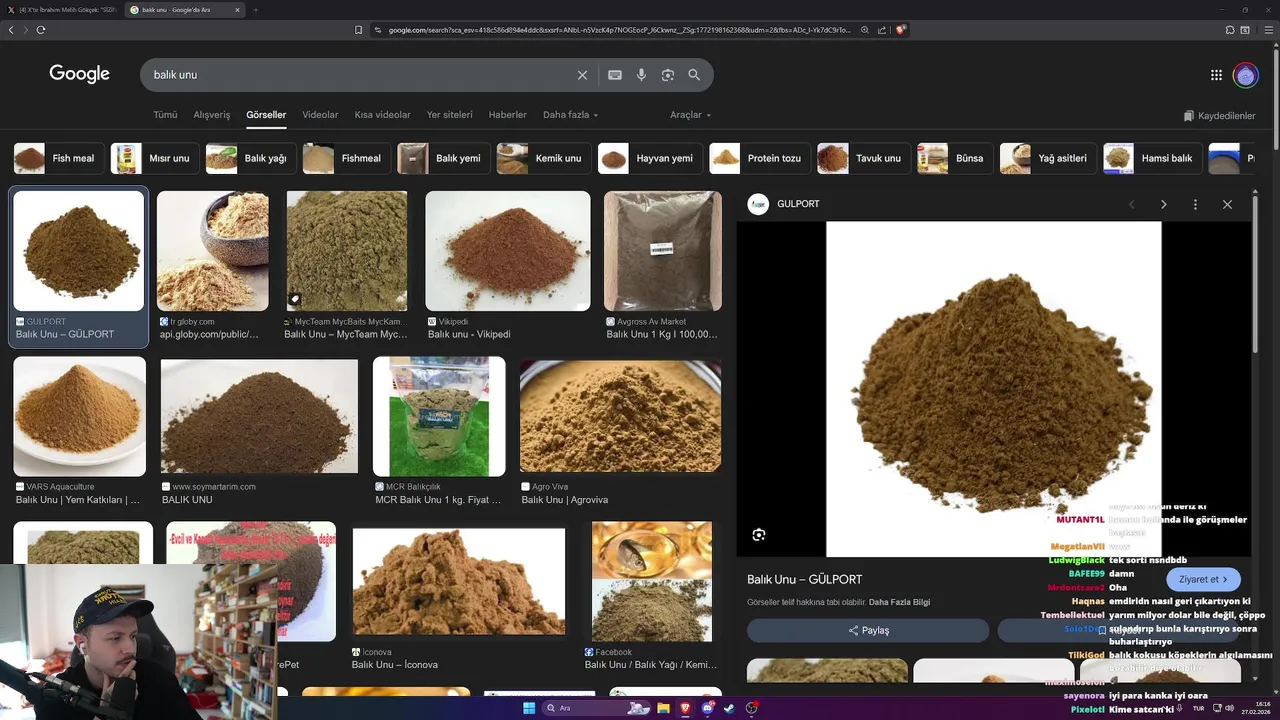Open the on-screen keyboard input tool
Image resolution: width=1280 pixels, height=720 pixels.
click(615, 75)
